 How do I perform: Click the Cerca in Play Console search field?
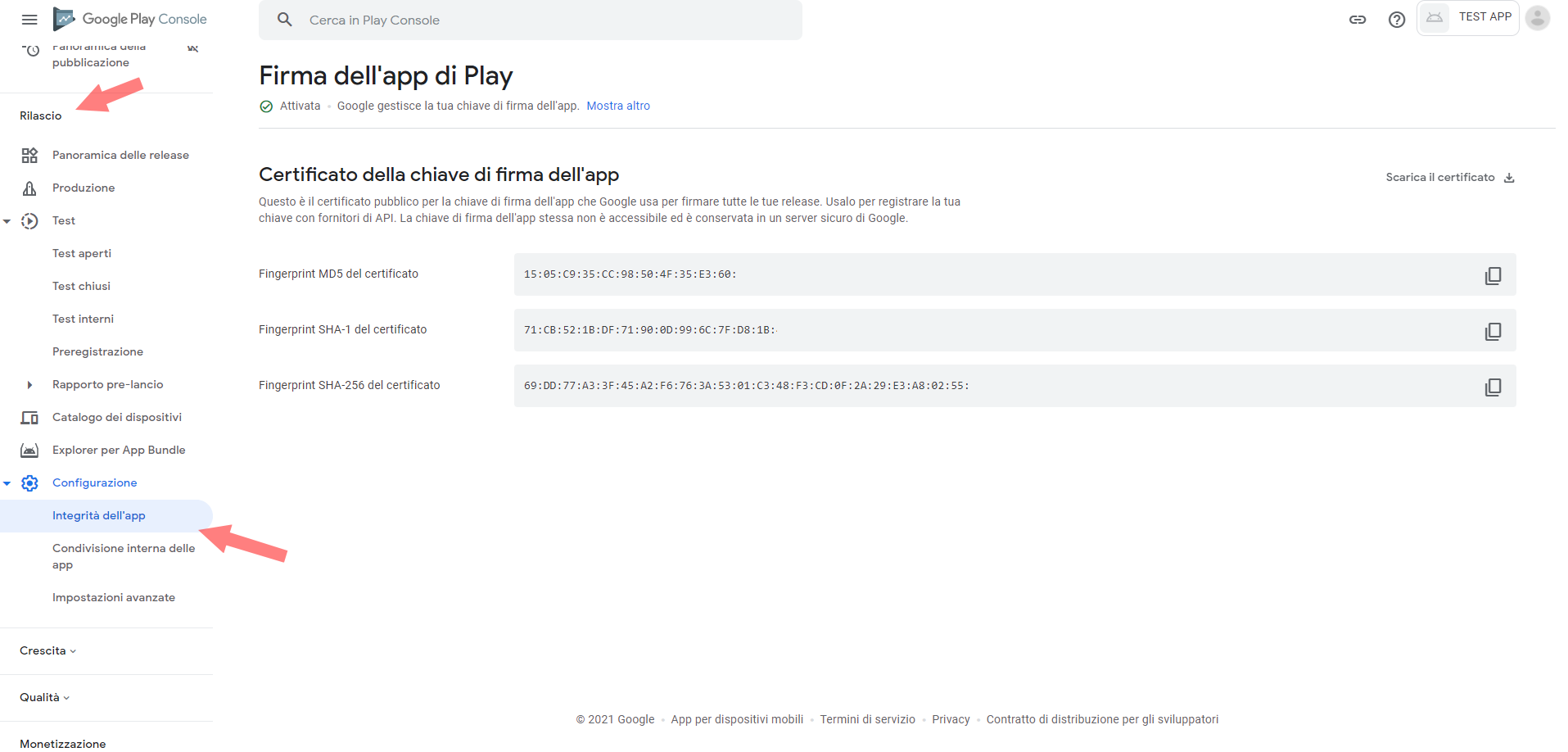click(x=530, y=20)
